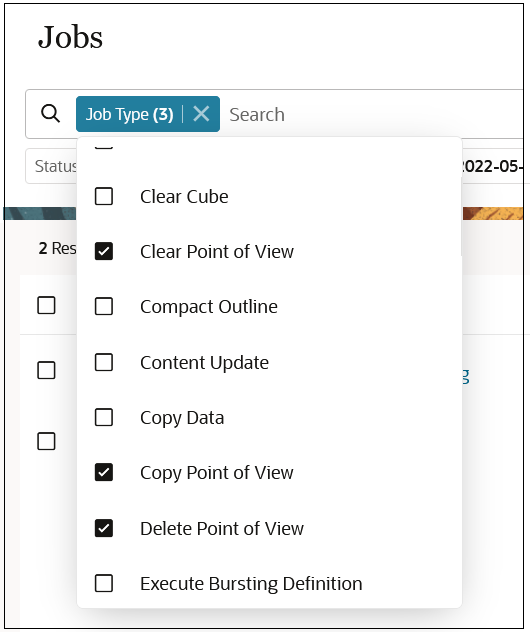Select the second job row checkbox
The width and height of the screenshot is (530, 632).
(46, 441)
